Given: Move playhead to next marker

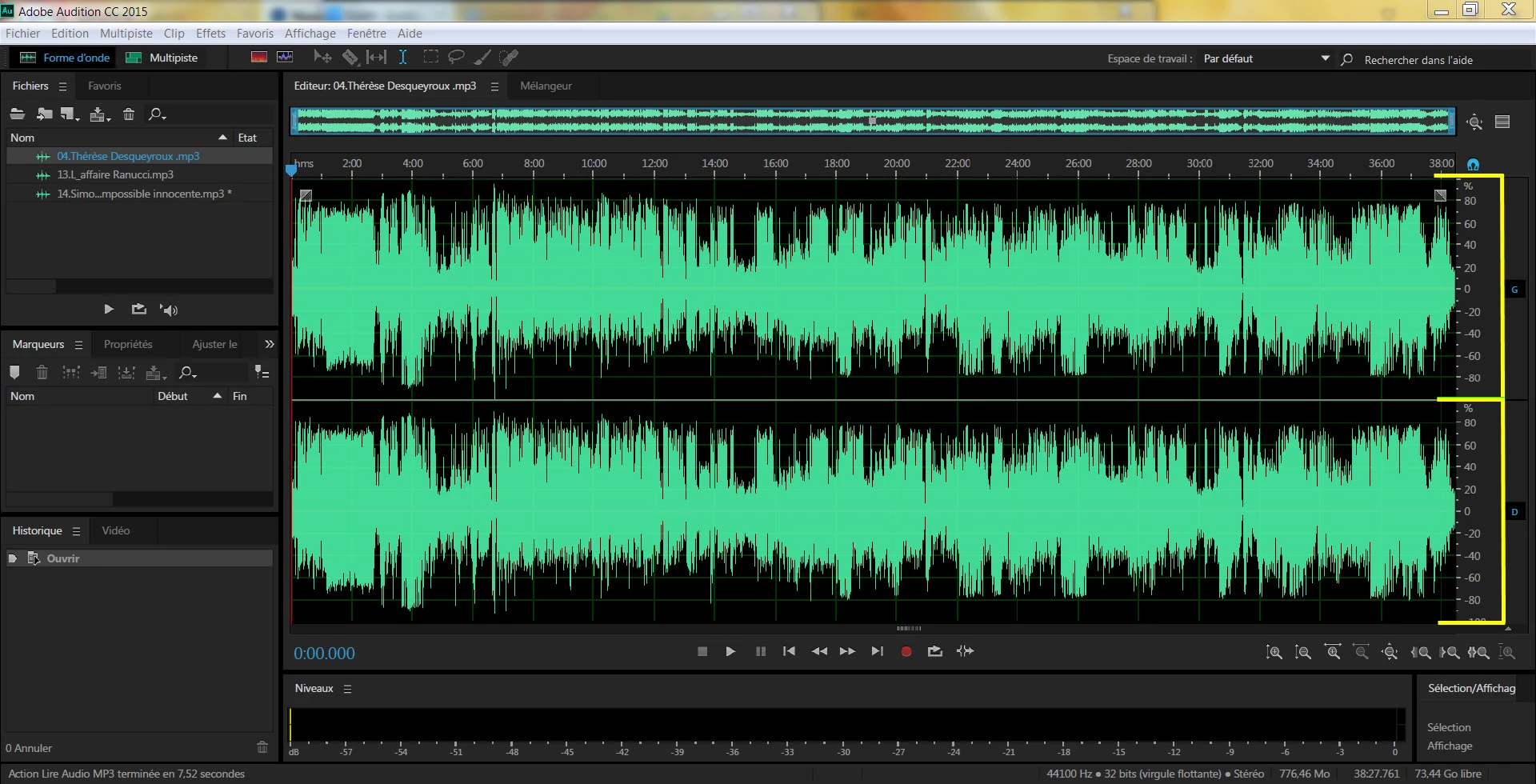Looking at the screenshot, I should click(x=878, y=651).
